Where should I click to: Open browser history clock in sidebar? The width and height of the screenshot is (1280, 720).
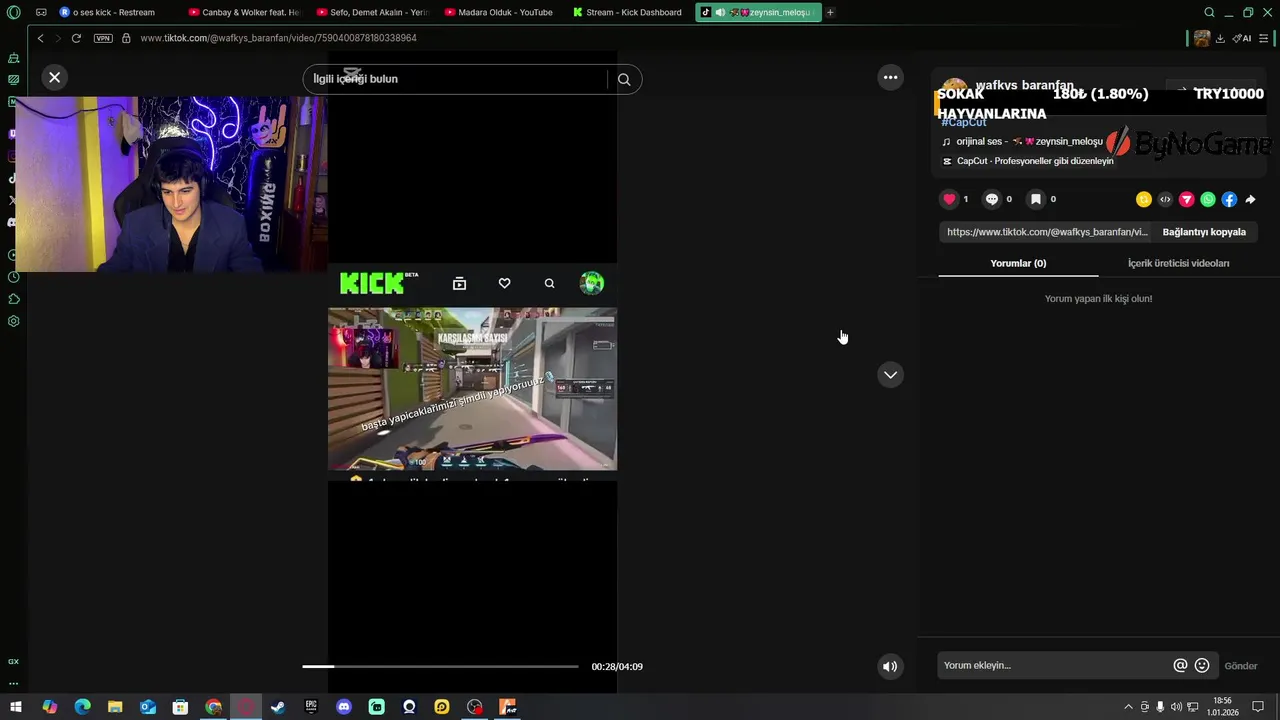pyautogui.click(x=13, y=277)
